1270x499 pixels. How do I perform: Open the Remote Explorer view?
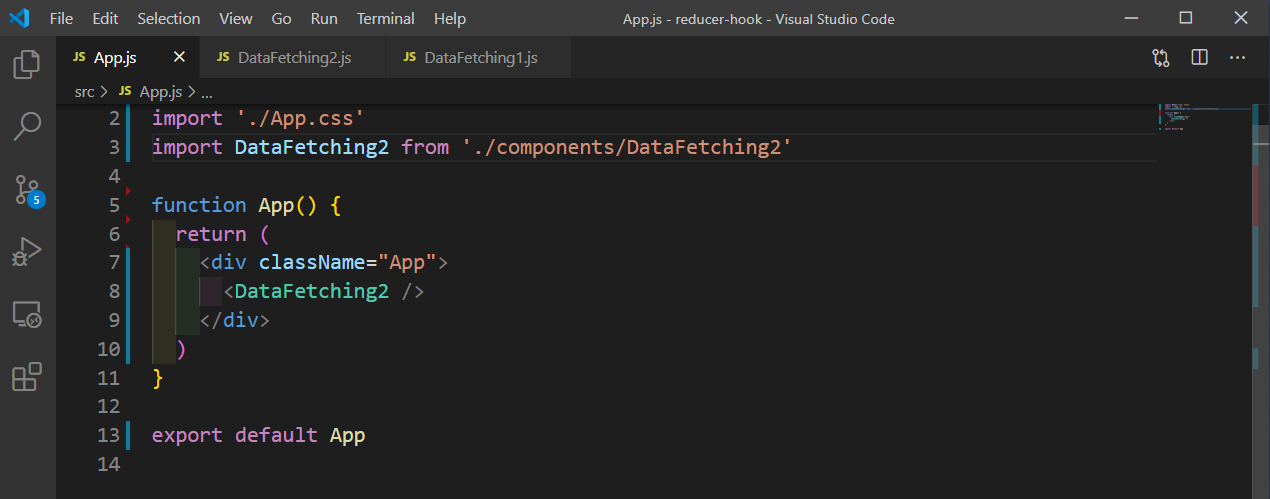point(27,314)
